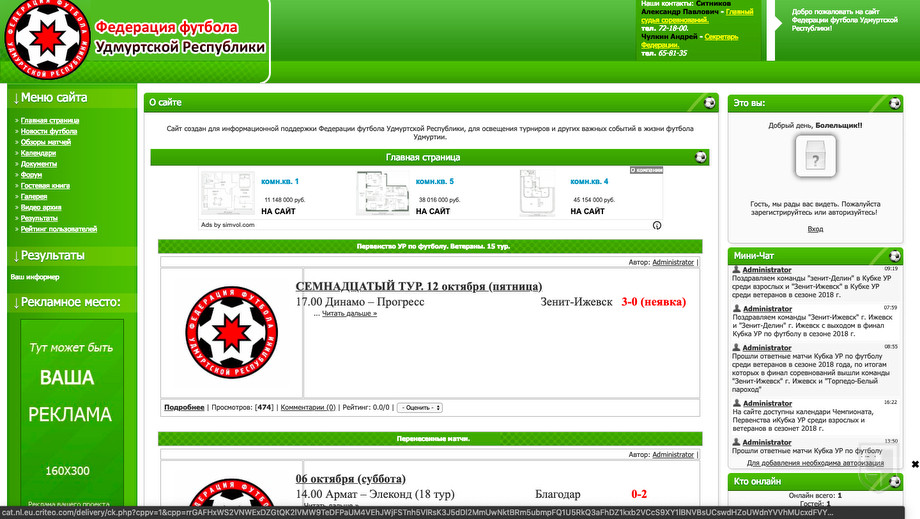Click 'Читать дальше »' in the first post
The width and height of the screenshot is (920, 519).
coord(349,314)
